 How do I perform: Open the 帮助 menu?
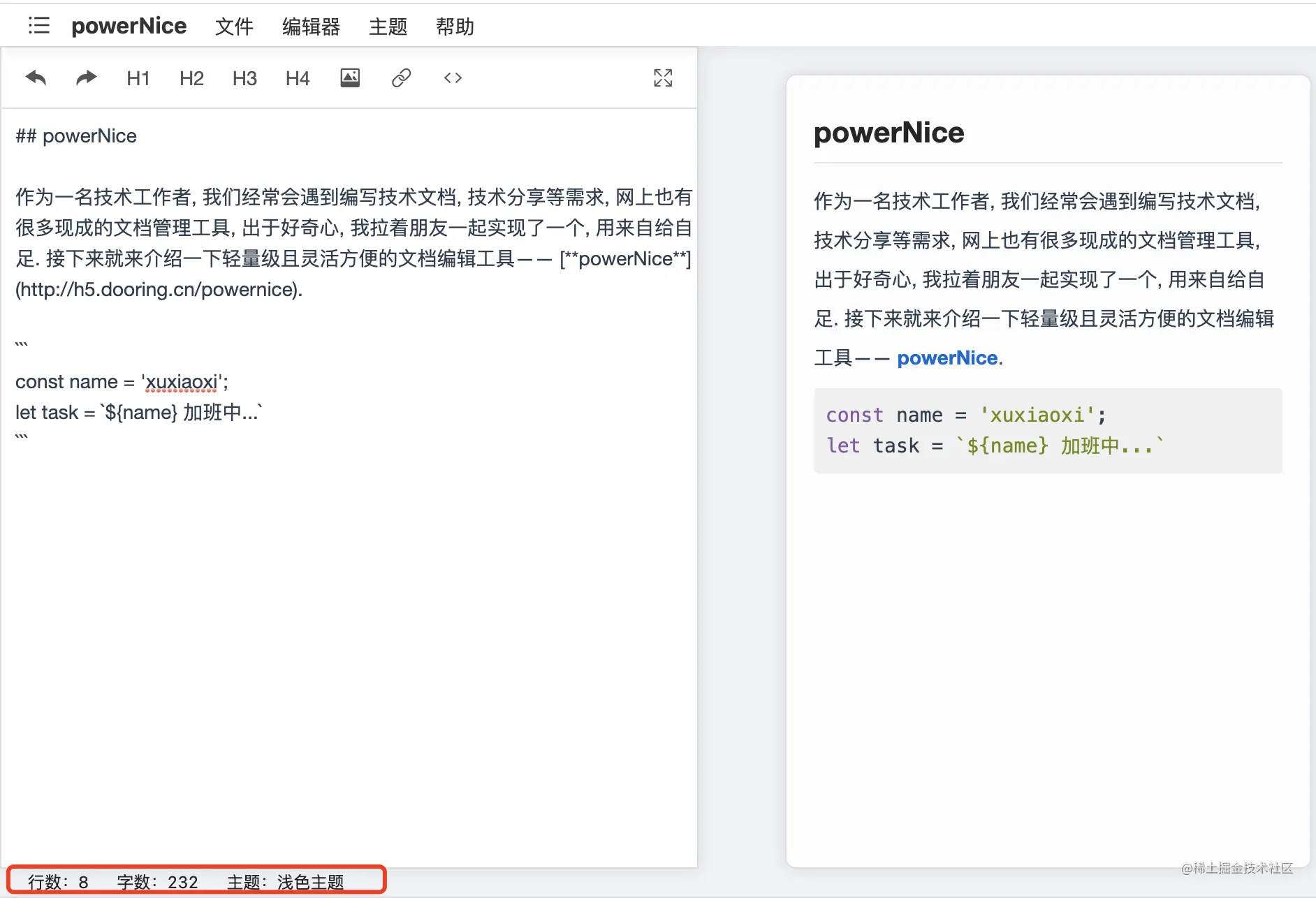click(x=455, y=27)
